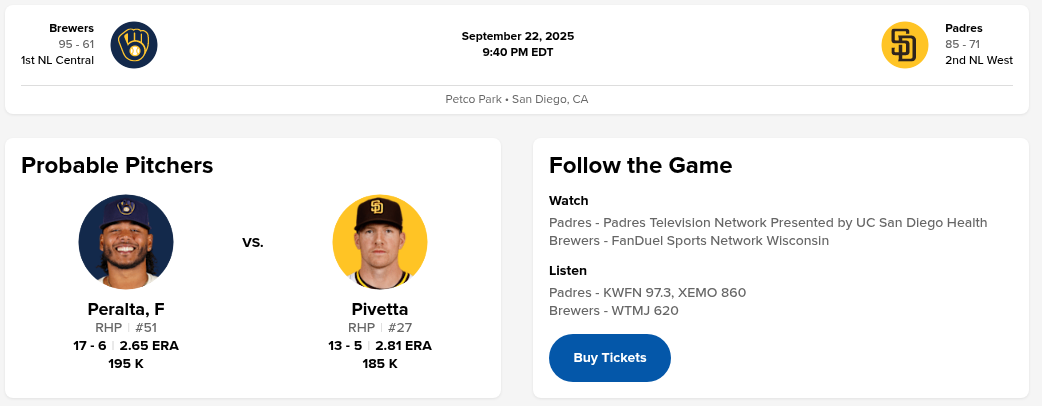Select the Peralta, F pitcher name
This screenshot has width=1042, height=406.
(126, 309)
